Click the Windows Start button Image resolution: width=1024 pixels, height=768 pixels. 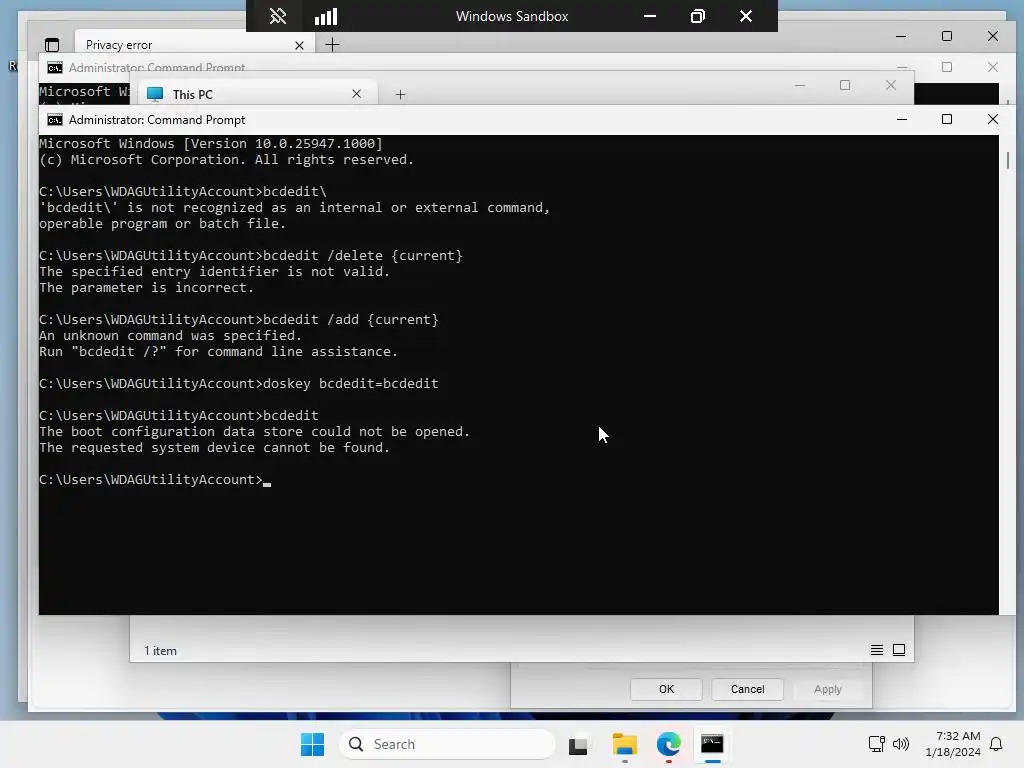(x=312, y=744)
